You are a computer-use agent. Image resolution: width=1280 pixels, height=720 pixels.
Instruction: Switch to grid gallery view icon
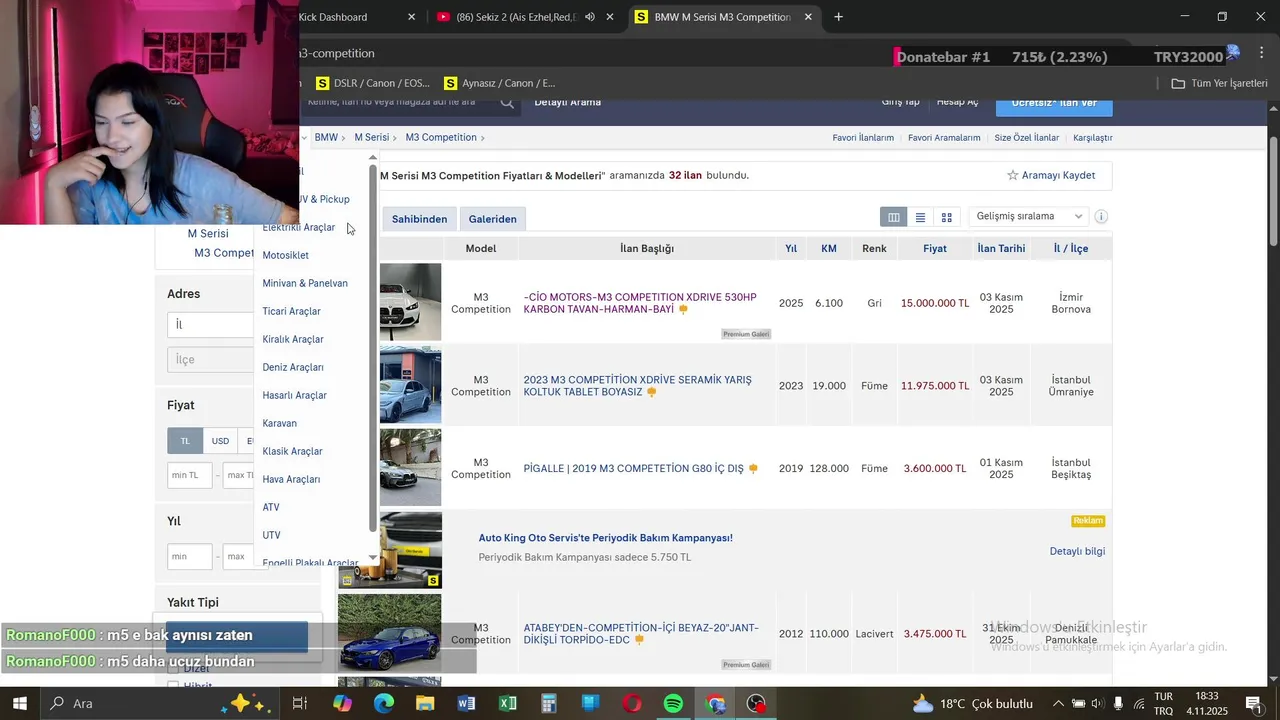pyautogui.click(x=947, y=217)
